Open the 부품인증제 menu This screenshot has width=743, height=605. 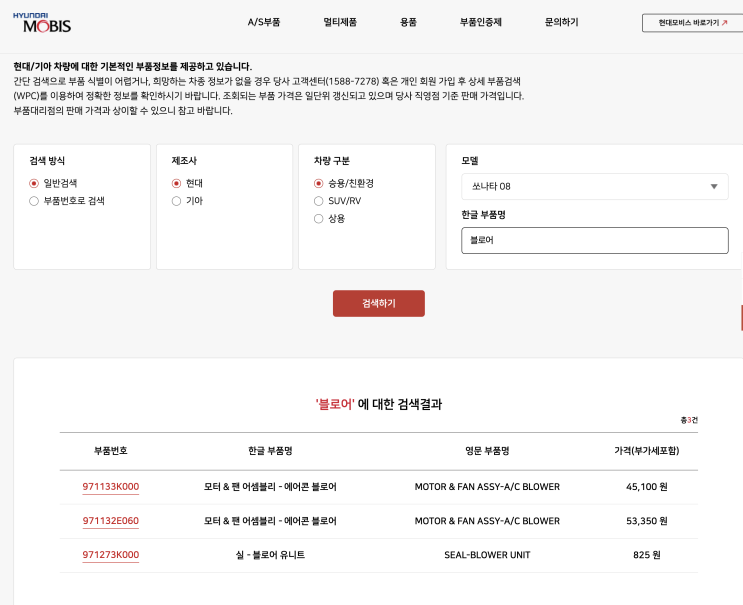click(x=480, y=22)
